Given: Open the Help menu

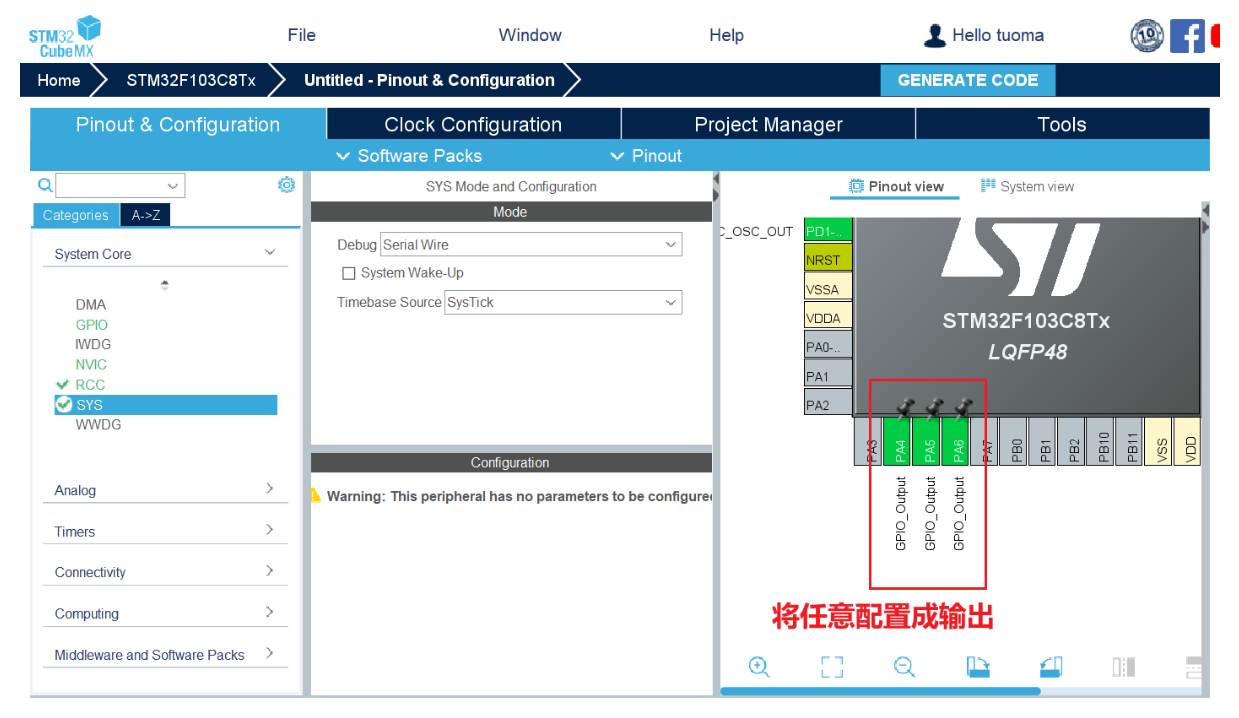Looking at the screenshot, I should click(x=726, y=35).
